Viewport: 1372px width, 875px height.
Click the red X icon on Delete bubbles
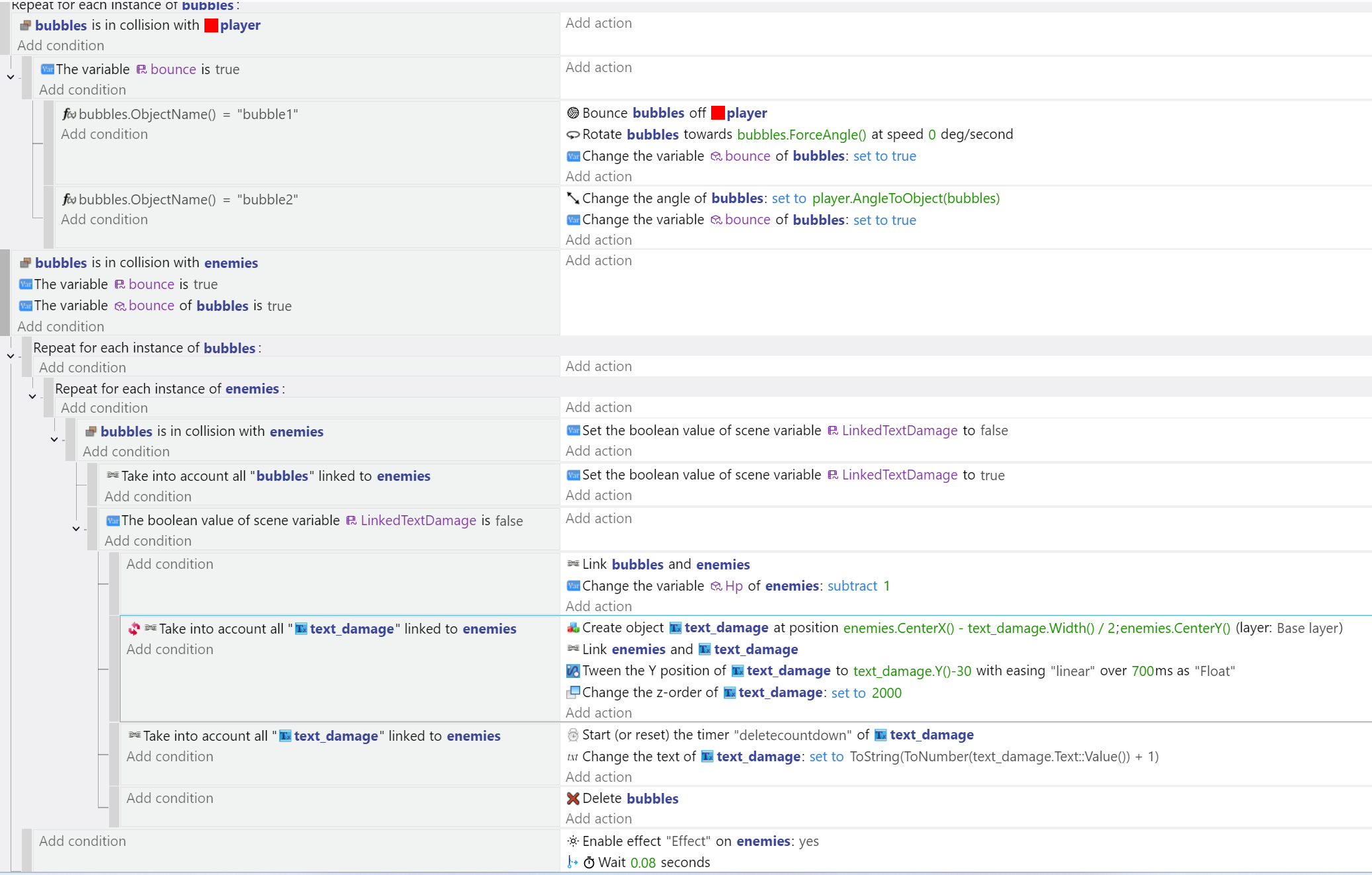[572, 798]
